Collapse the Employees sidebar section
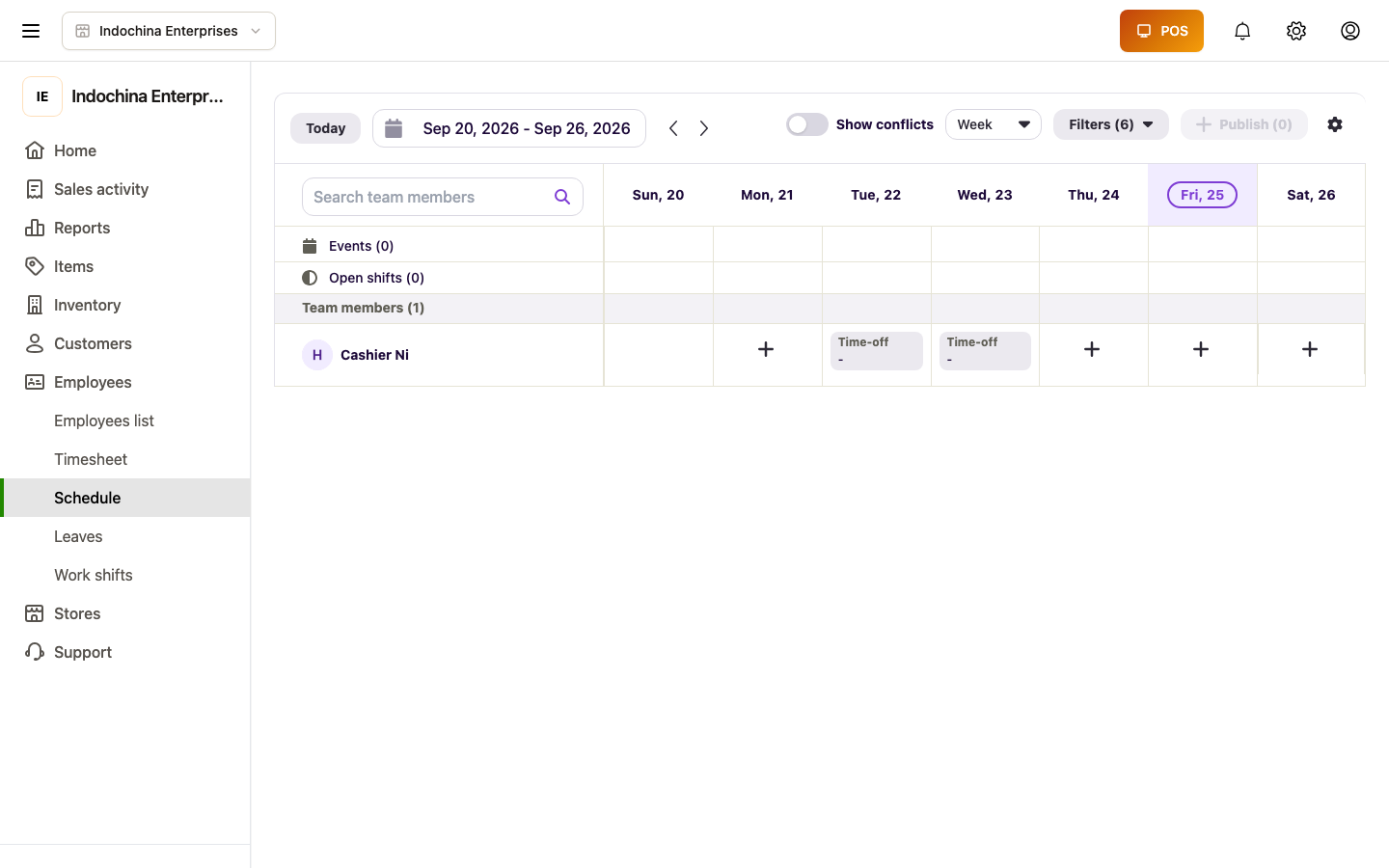The image size is (1389, 868). click(125, 382)
